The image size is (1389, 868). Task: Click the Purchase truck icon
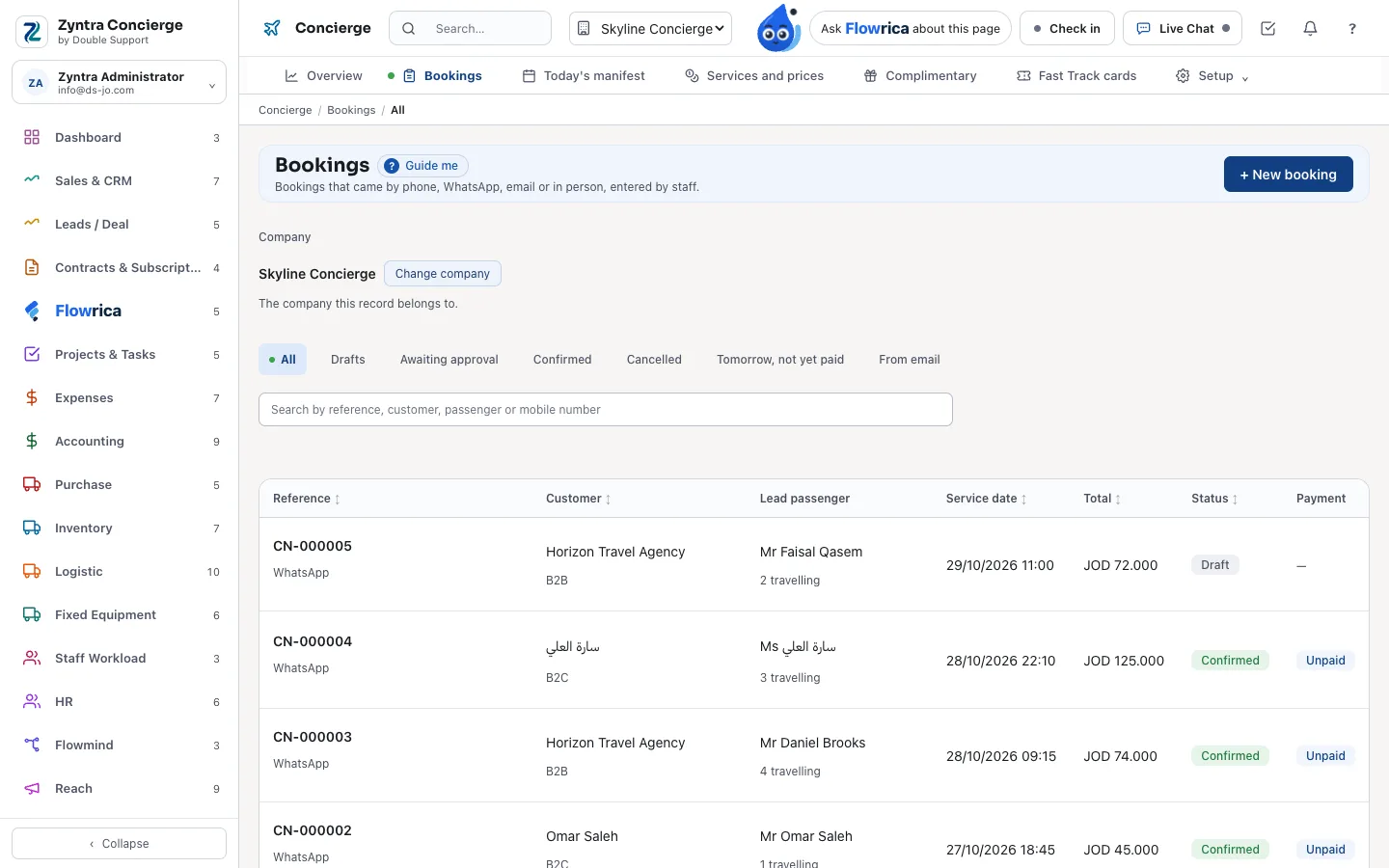pyautogui.click(x=32, y=484)
